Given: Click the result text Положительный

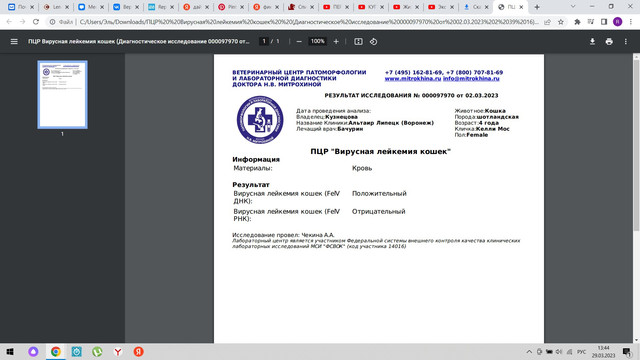Looking at the screenshot, I should point(379,193).
